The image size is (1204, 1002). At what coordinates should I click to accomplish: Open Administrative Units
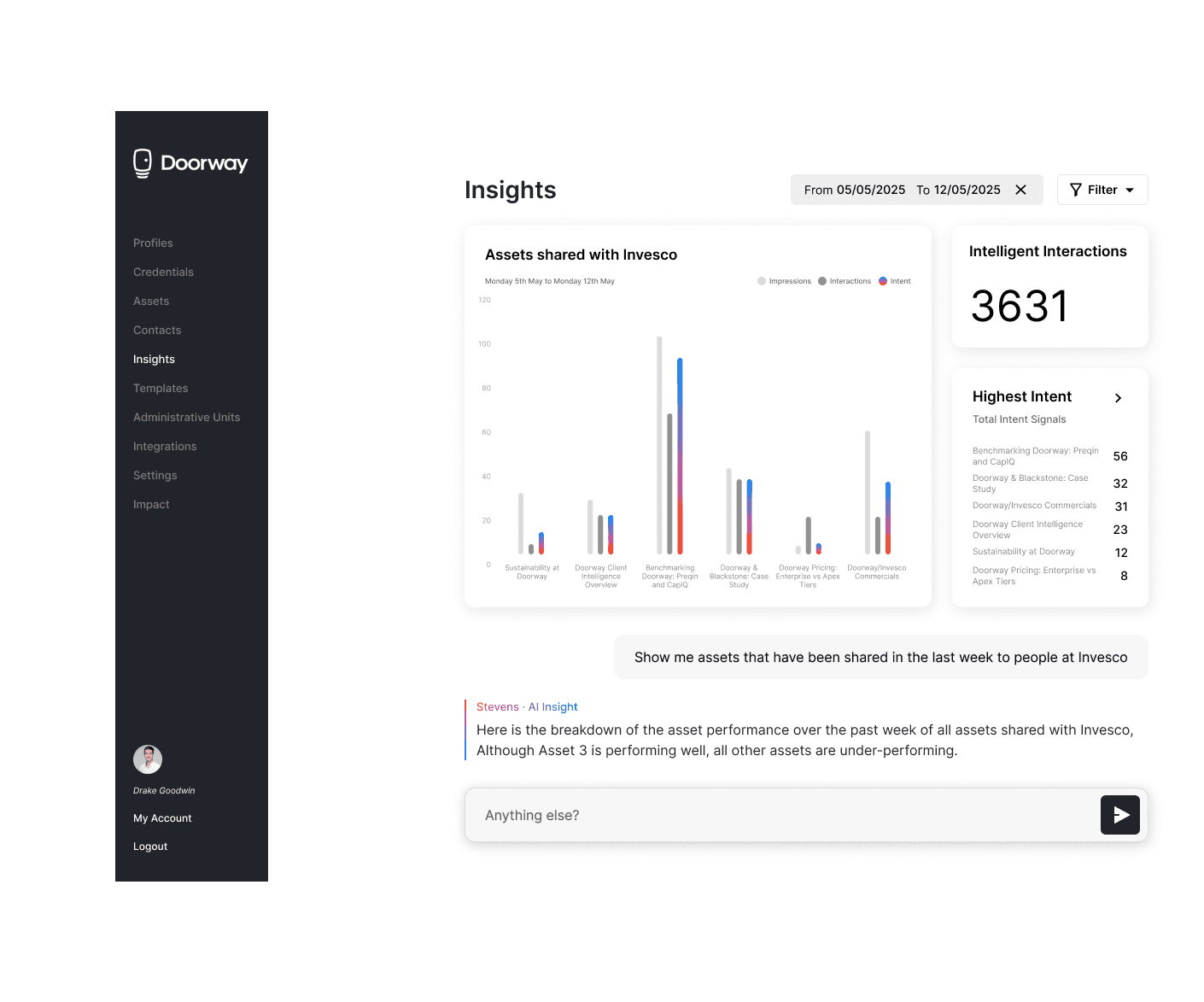(186, 417)
